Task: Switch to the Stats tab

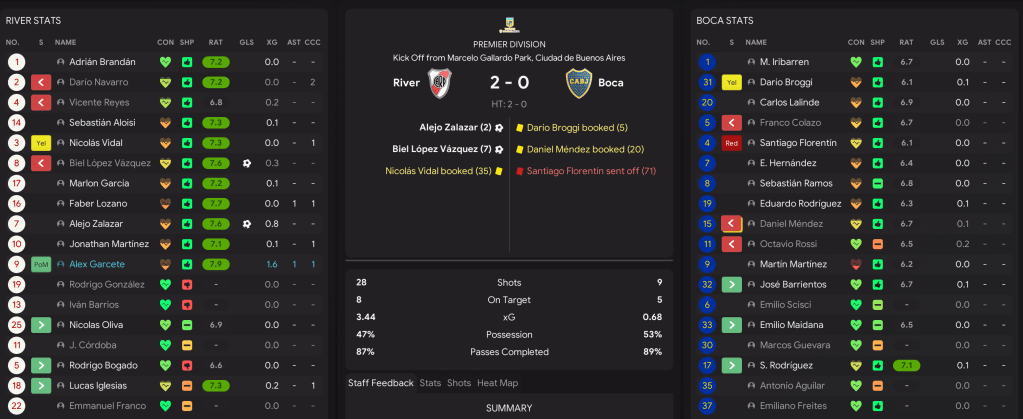Action: [x=430, y=383]
